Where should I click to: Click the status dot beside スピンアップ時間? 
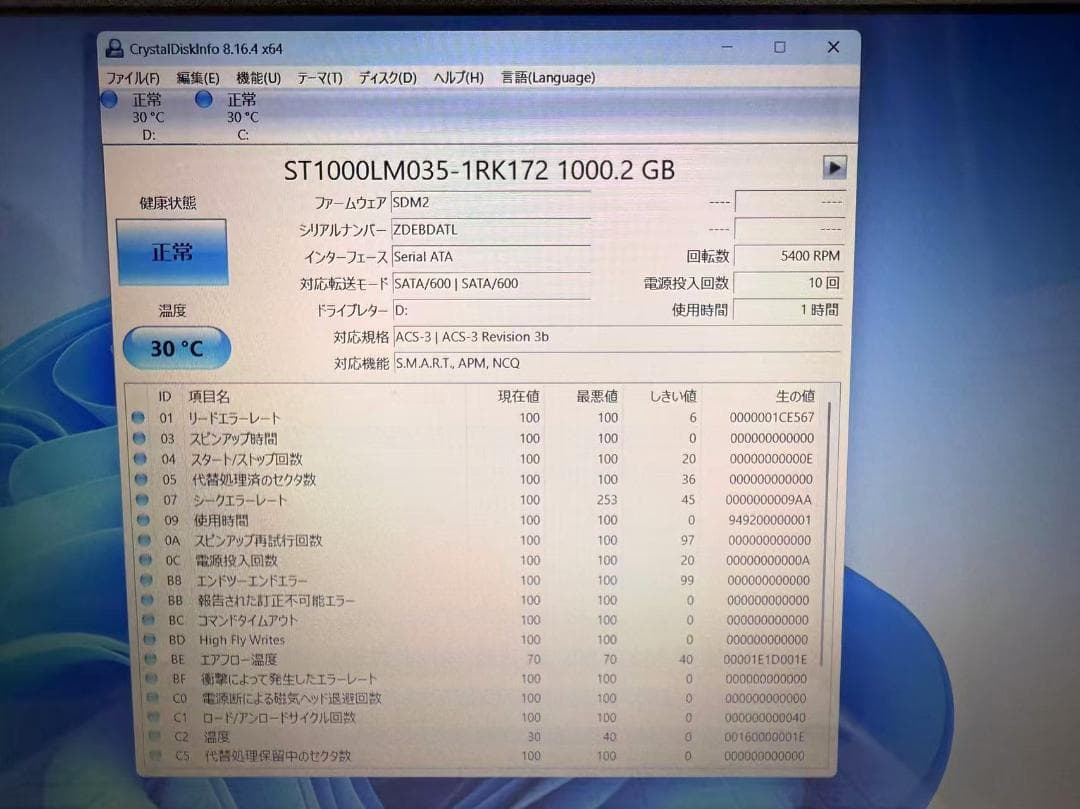tap(140, 438)
